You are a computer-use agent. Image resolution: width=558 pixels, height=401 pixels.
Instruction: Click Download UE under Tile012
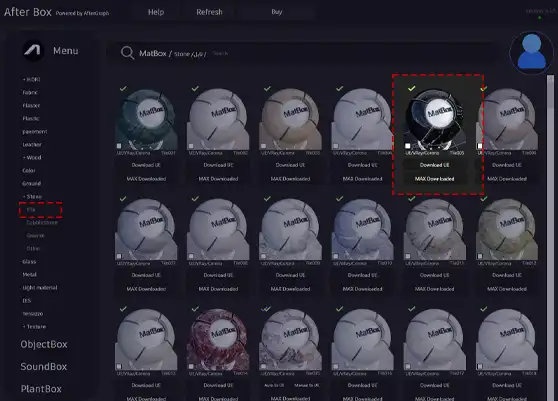coord(507,275)
